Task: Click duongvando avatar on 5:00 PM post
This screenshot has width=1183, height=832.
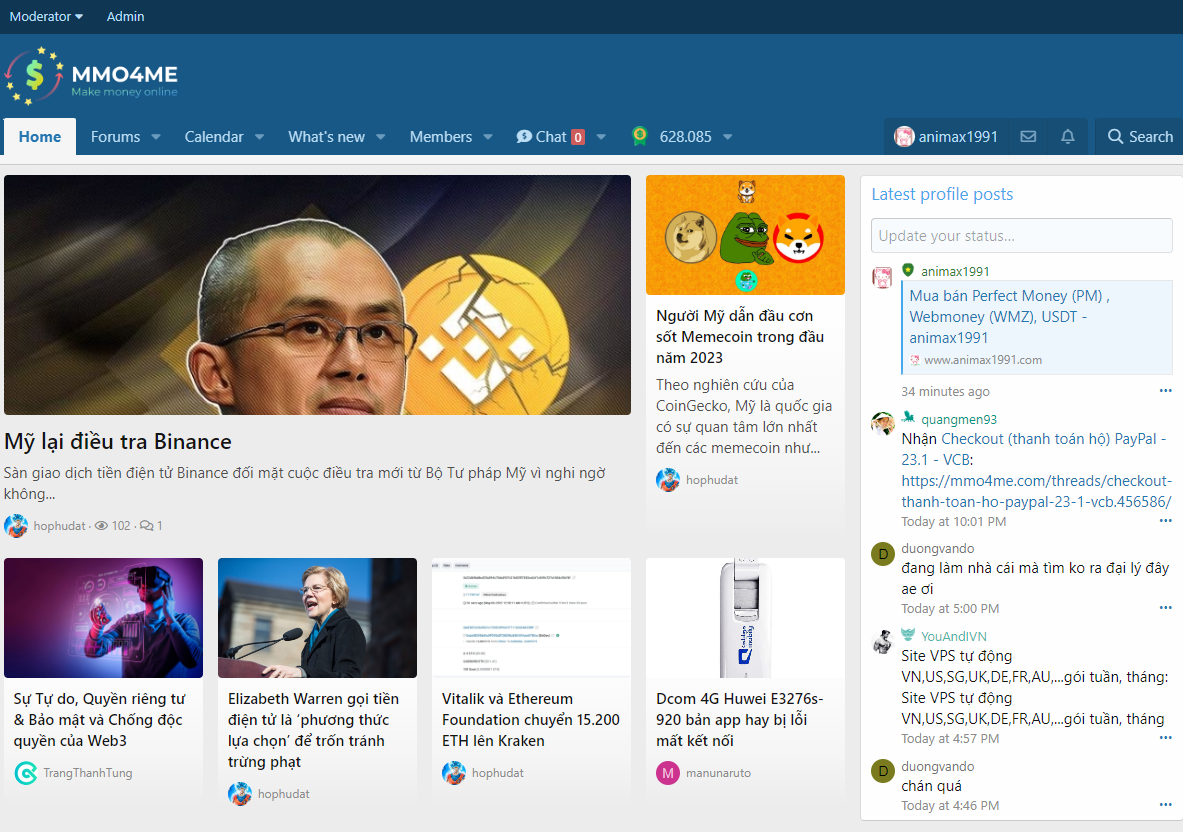Action: pyautogui.click(x=883, y=554)
